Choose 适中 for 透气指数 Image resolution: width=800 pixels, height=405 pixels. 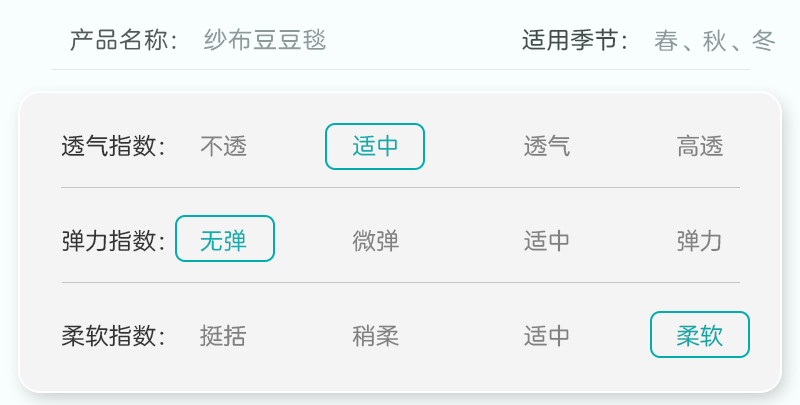(x=375, y=147)
